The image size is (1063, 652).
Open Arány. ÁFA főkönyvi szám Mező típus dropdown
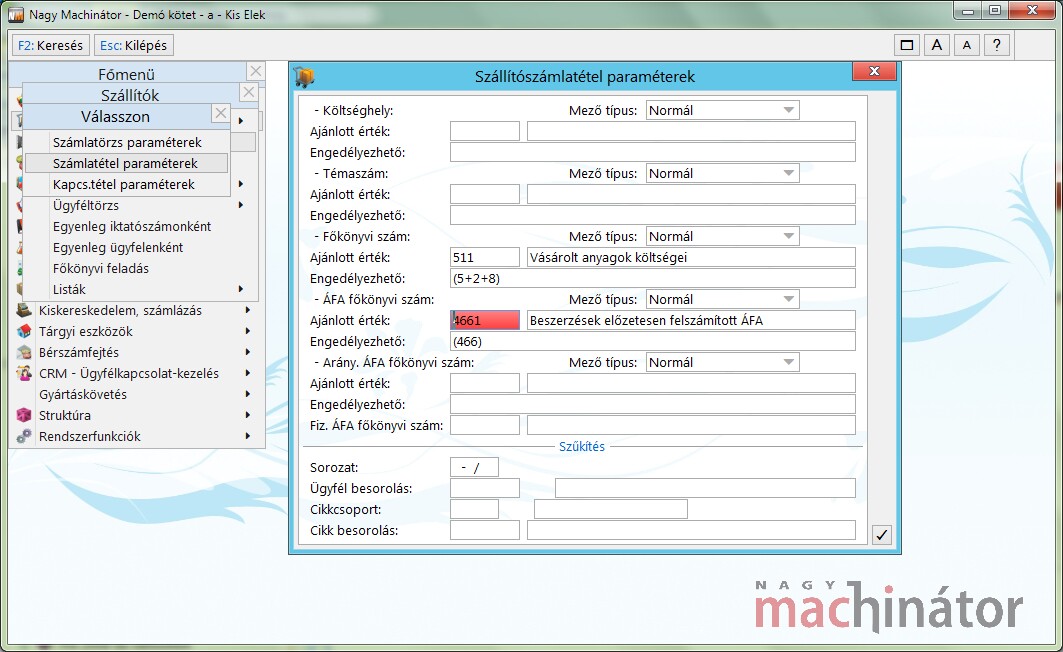[x=723, y=363]
